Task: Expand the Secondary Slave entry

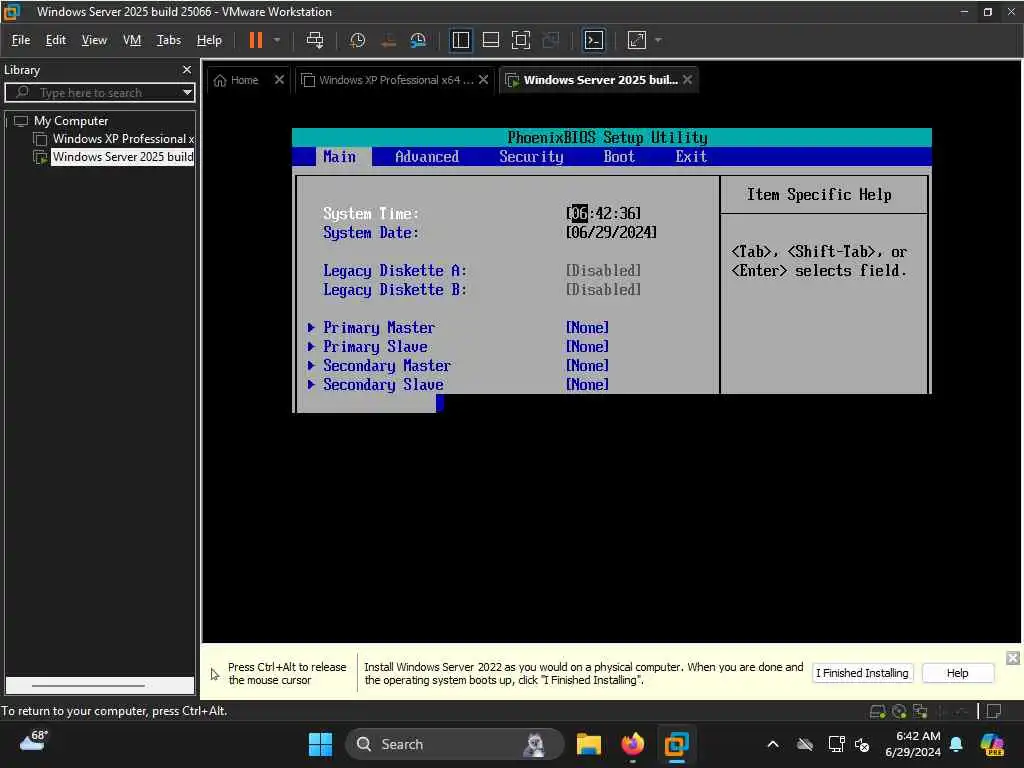Action: click(376, 385)
